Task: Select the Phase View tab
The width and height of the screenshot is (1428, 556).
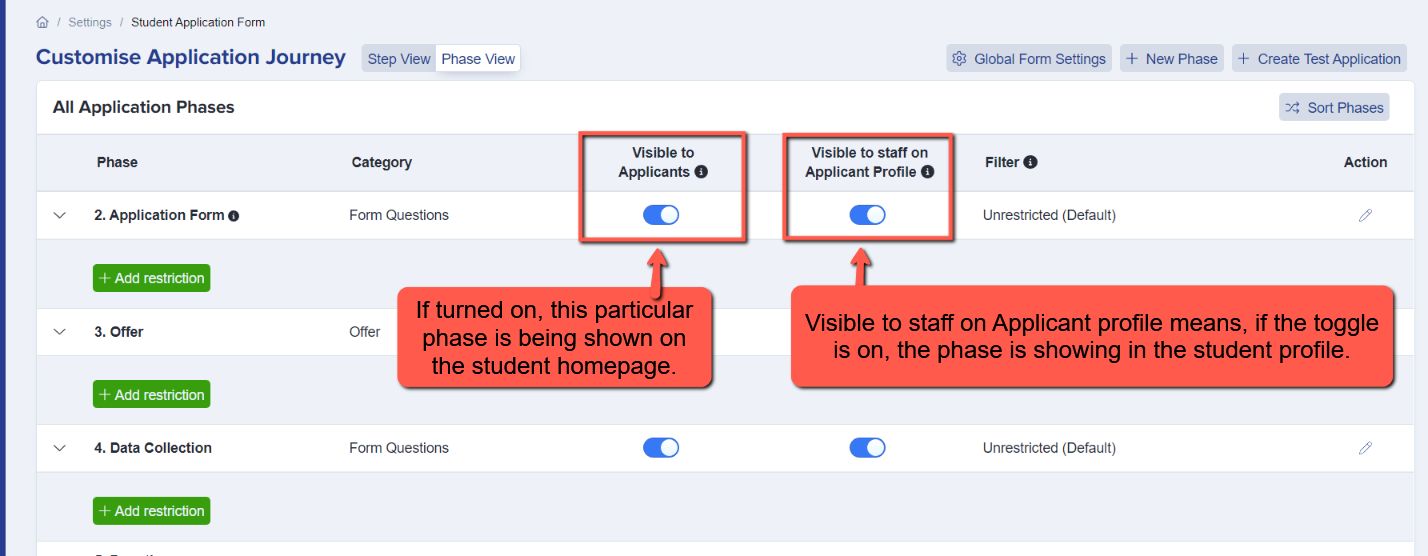Action: click(x=478, y=59)
